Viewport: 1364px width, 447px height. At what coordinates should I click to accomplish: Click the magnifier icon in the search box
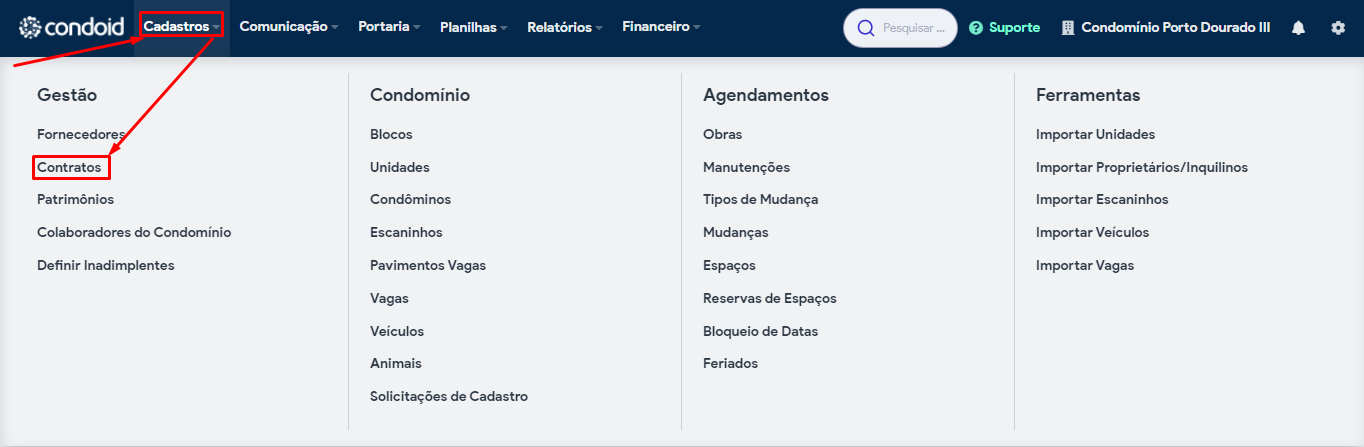click(x=866, y=28)
